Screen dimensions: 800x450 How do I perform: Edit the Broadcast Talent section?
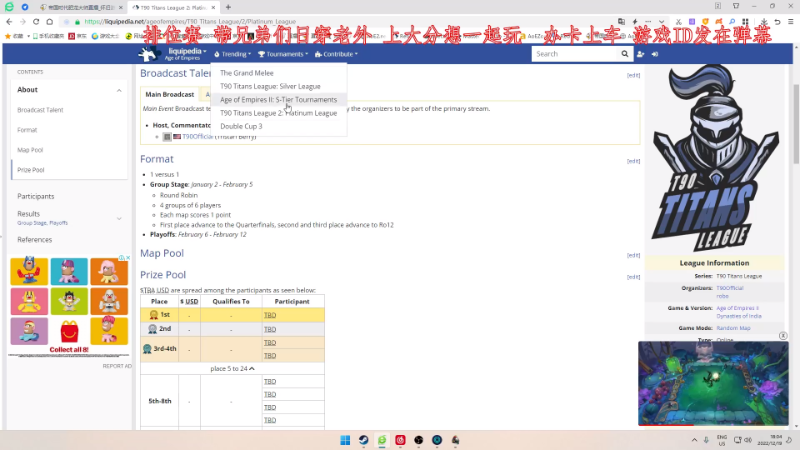pyautogui.click(x=633, y=75)
